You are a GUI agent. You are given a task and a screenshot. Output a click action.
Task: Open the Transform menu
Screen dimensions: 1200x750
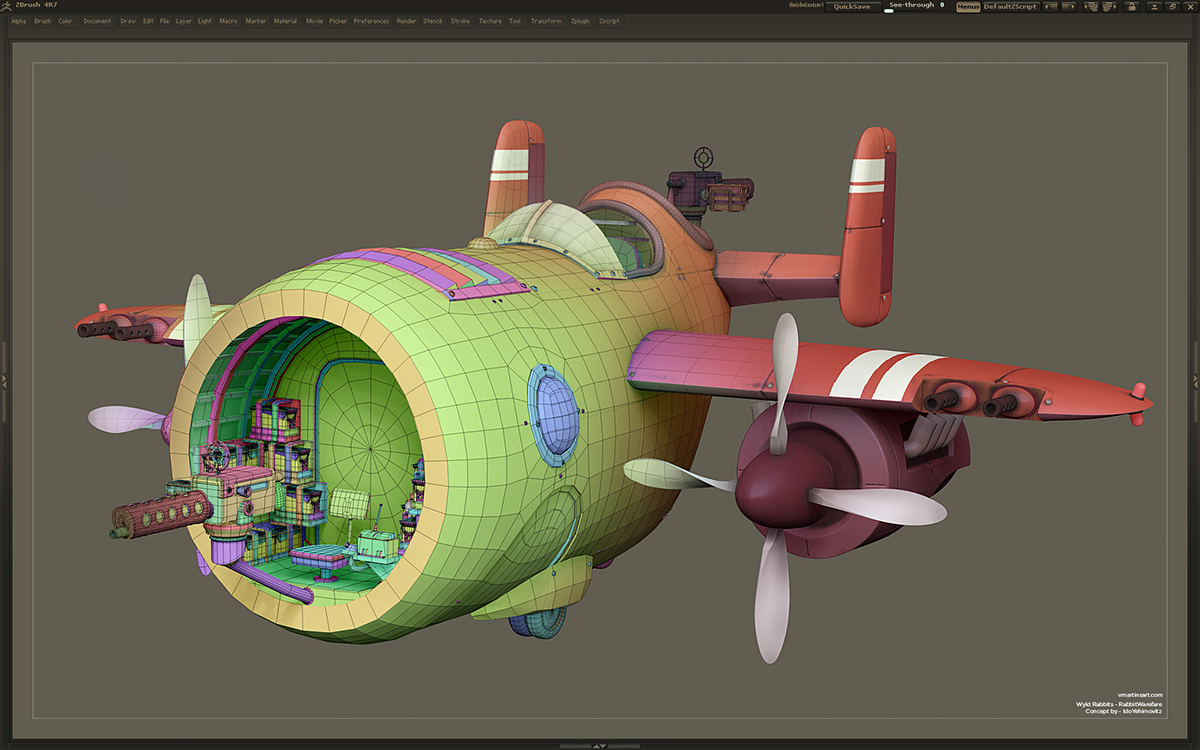546,21
